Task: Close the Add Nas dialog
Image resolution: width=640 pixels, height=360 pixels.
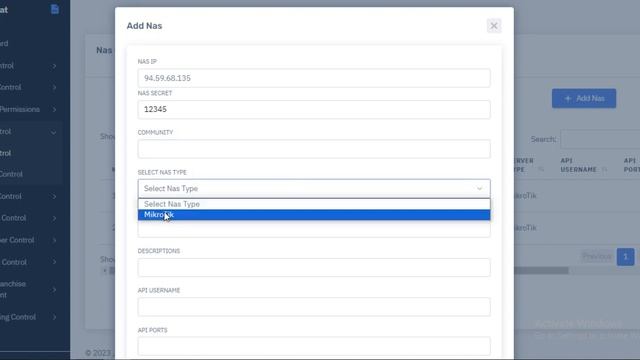Action: coord(493,26)
